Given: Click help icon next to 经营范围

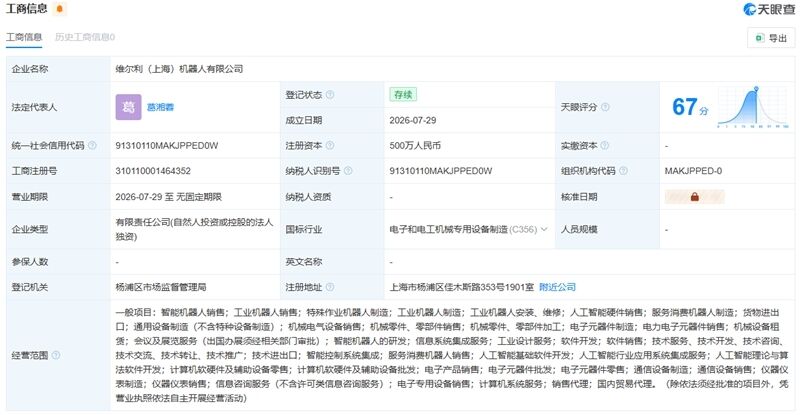Looking at the screenshot, I should click(x=56, y=355).
